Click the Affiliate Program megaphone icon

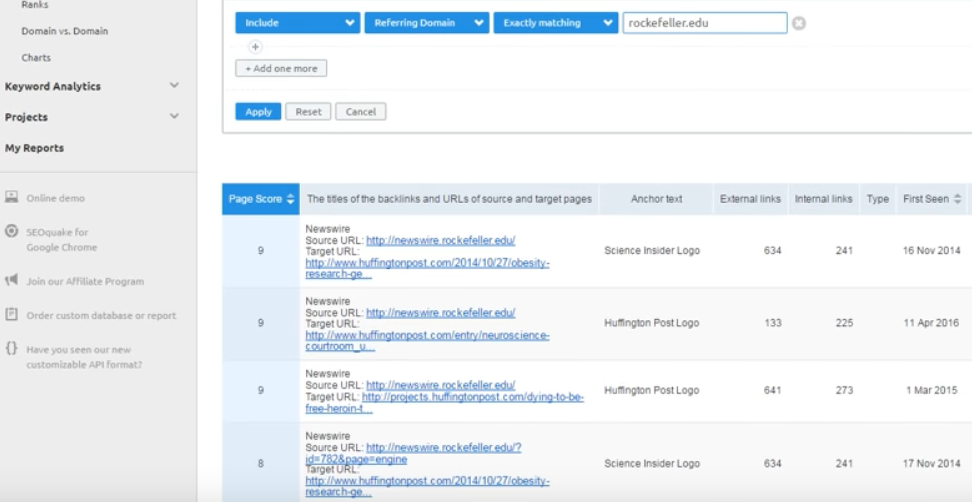tap(11, 281)
